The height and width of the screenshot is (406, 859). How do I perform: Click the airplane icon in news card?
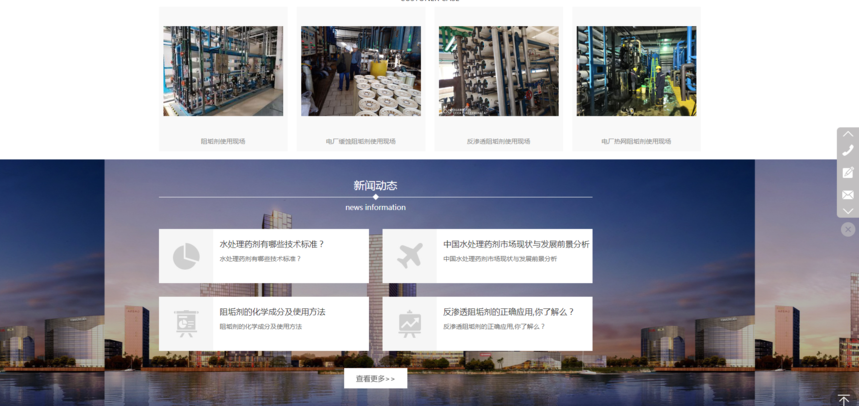pyautogui.click(x=410, y=256)
